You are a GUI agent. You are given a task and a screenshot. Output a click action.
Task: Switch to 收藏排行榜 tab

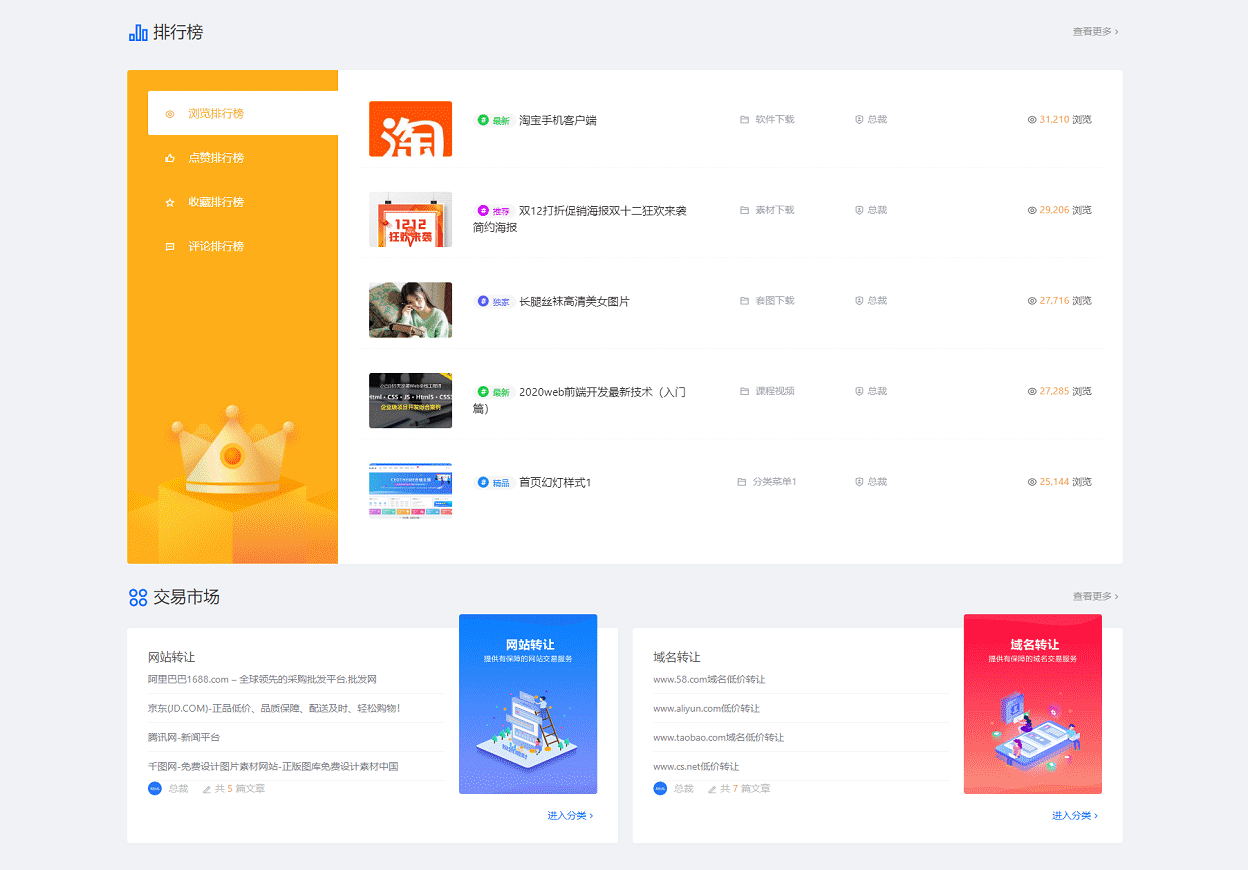[x=243, y=202]
